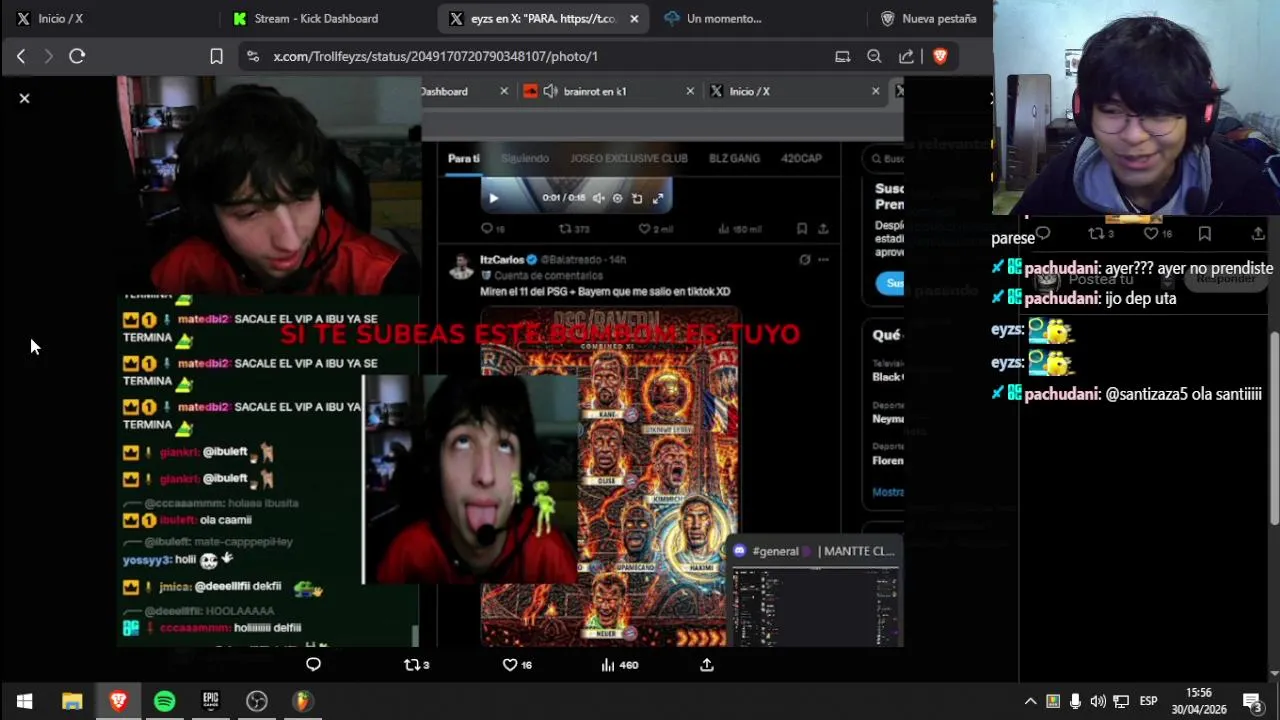1280x720 pixels.
Task: Reload the current X page
Action: point(77,57)
